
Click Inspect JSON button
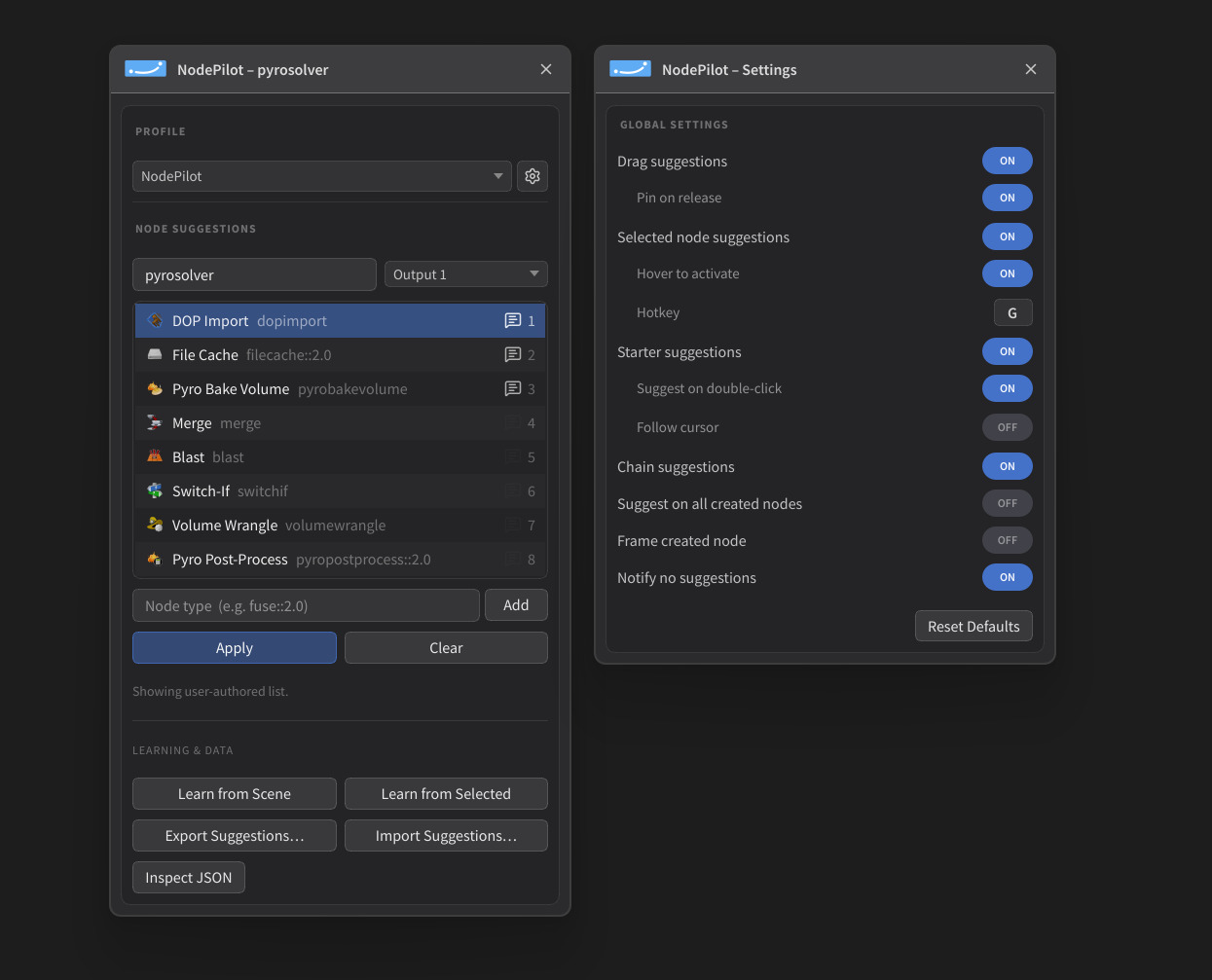[x=189, y=878]
